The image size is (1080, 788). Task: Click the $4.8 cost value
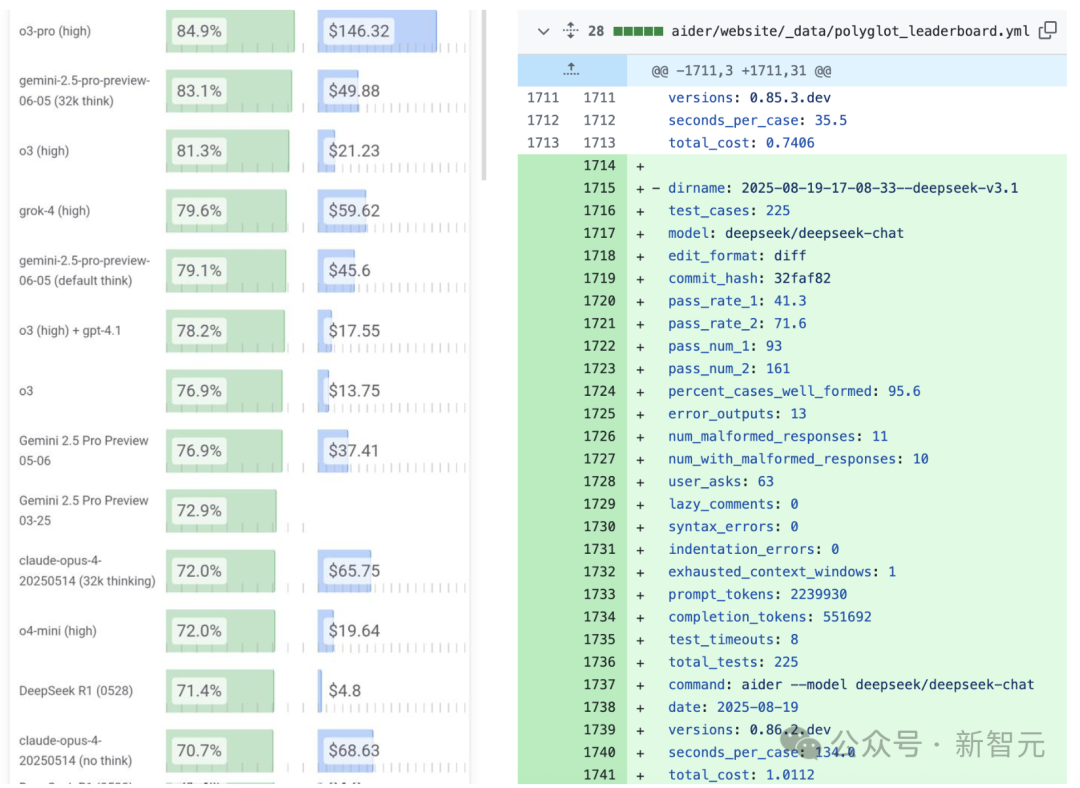(345, 691)
